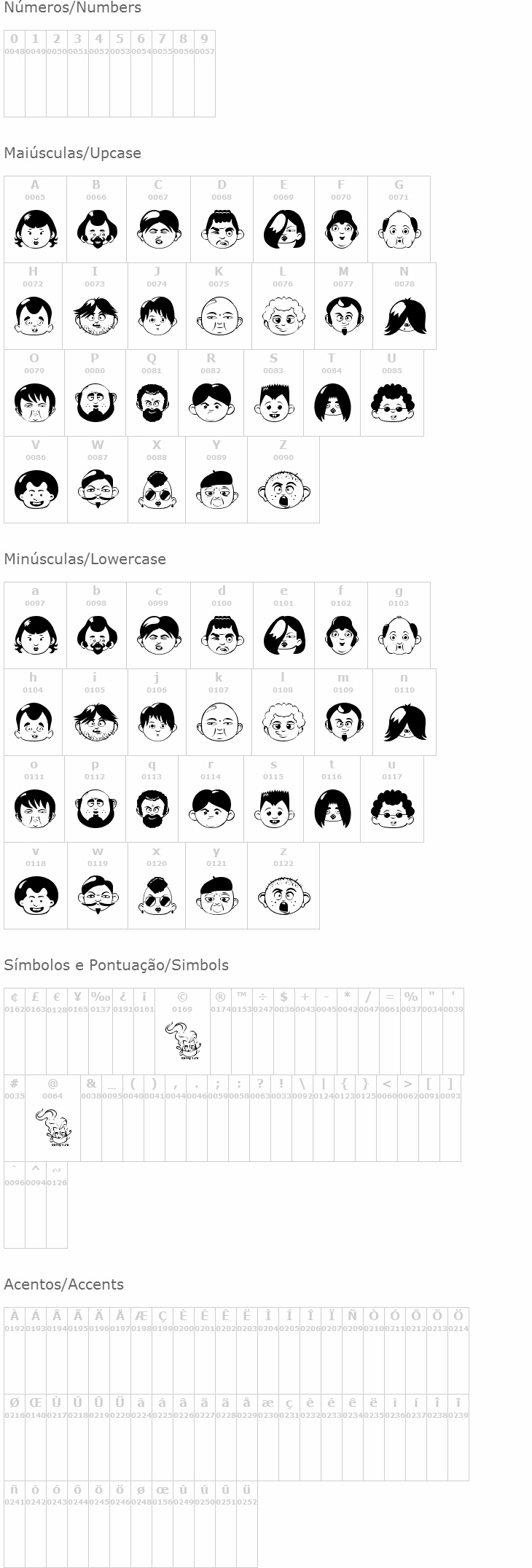
Task: Click the lowercase n hair-covered face glyph
Action: (x=404, y=722)
